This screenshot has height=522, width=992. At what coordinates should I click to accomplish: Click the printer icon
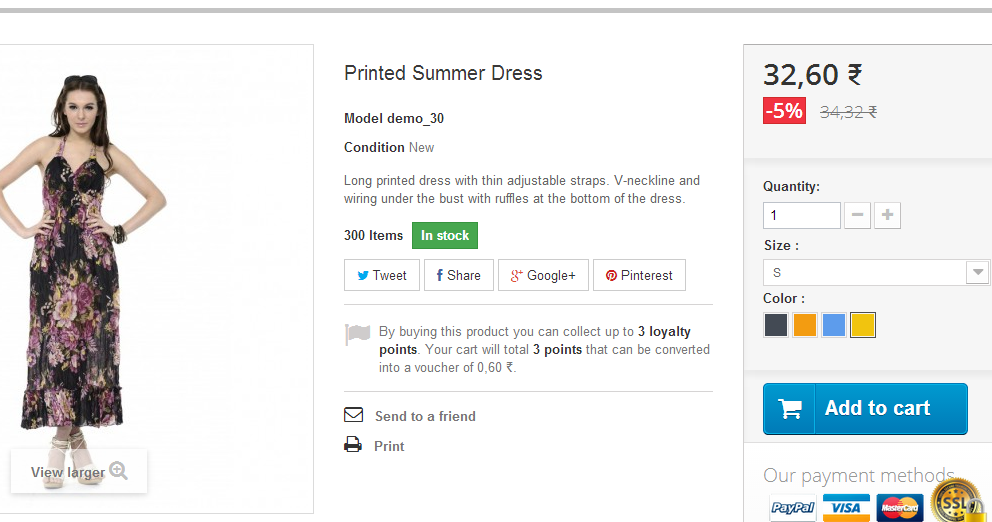pyautogui.click(x=353, y=445)
